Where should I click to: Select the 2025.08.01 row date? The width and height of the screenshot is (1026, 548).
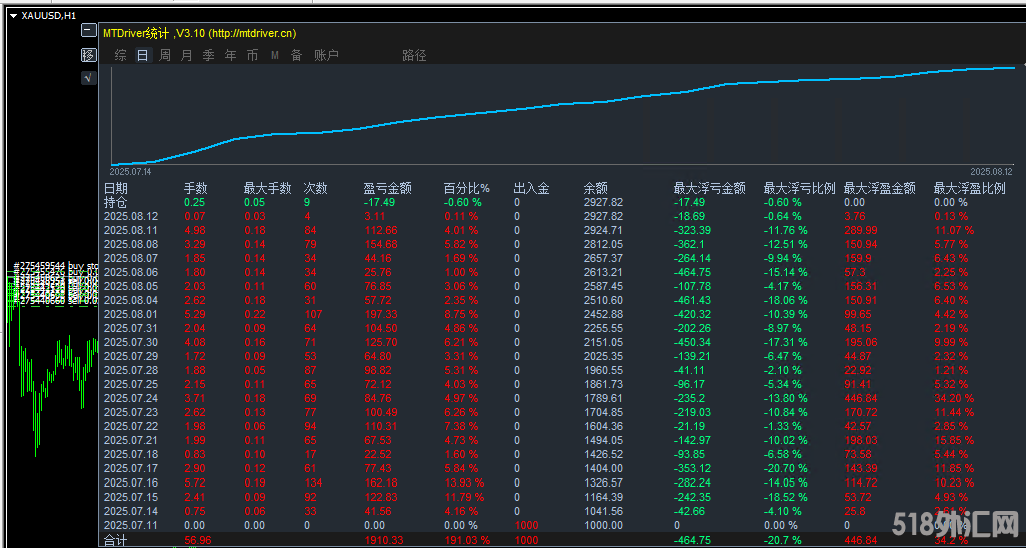tap(131, 314)
